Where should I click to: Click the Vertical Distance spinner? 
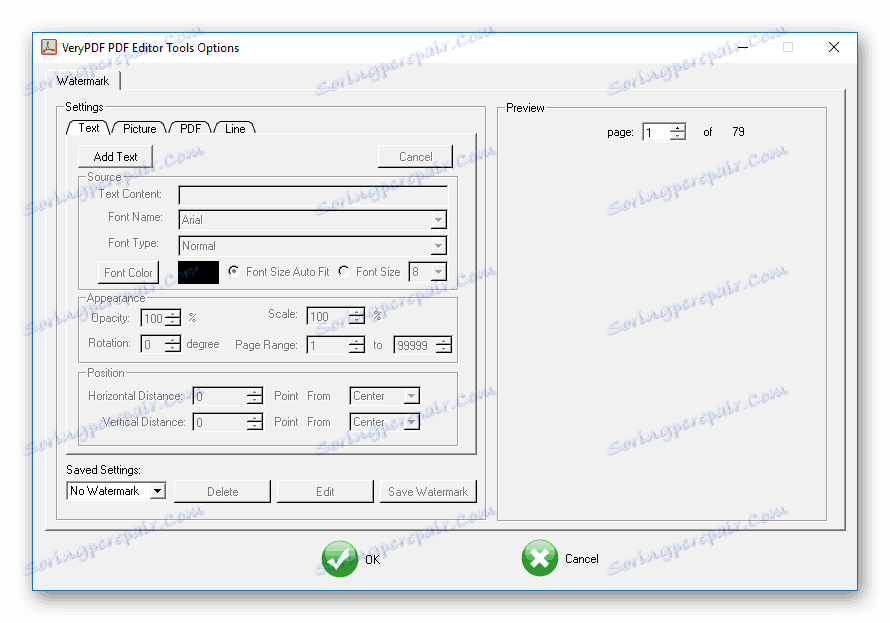(x=228, y=422)
